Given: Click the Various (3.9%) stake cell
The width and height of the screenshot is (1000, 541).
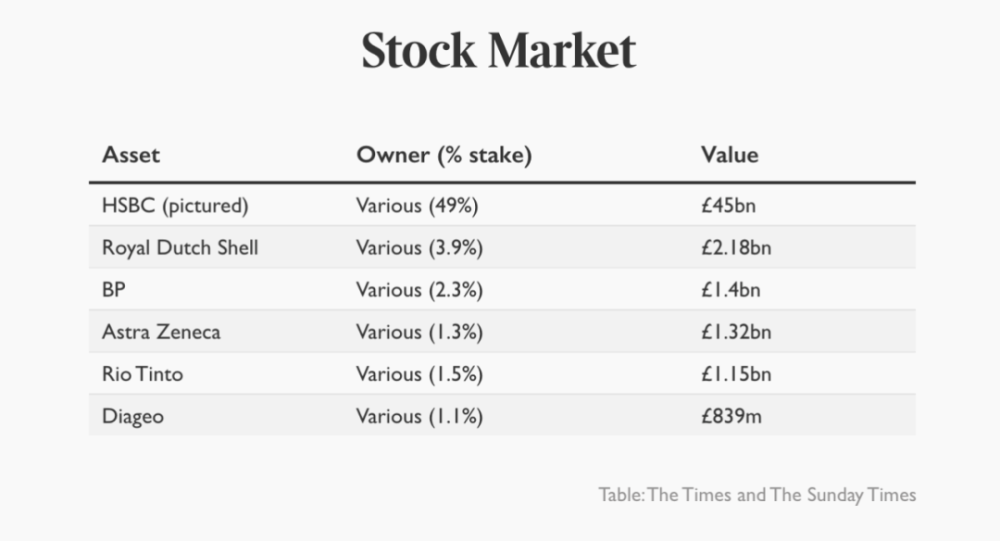Looking at the screenshot, I should [x=420, y=248].
